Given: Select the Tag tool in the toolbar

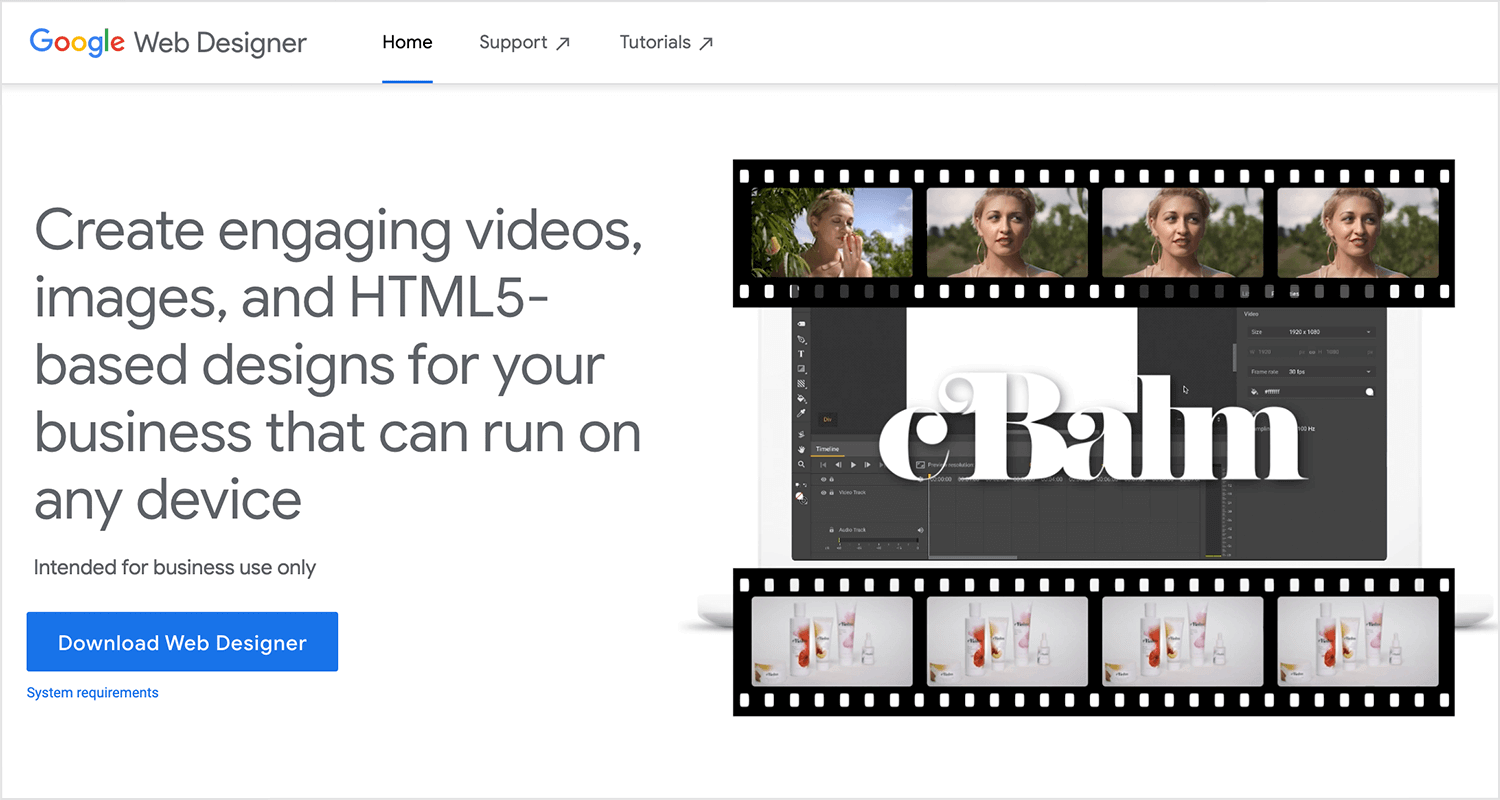Looking at the screenshot, I should click(801, 324).
